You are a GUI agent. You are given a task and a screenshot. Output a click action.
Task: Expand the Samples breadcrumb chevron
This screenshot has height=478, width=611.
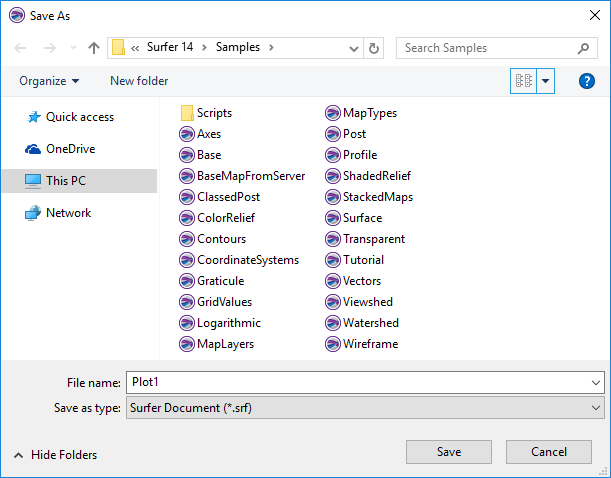[271, 48]
